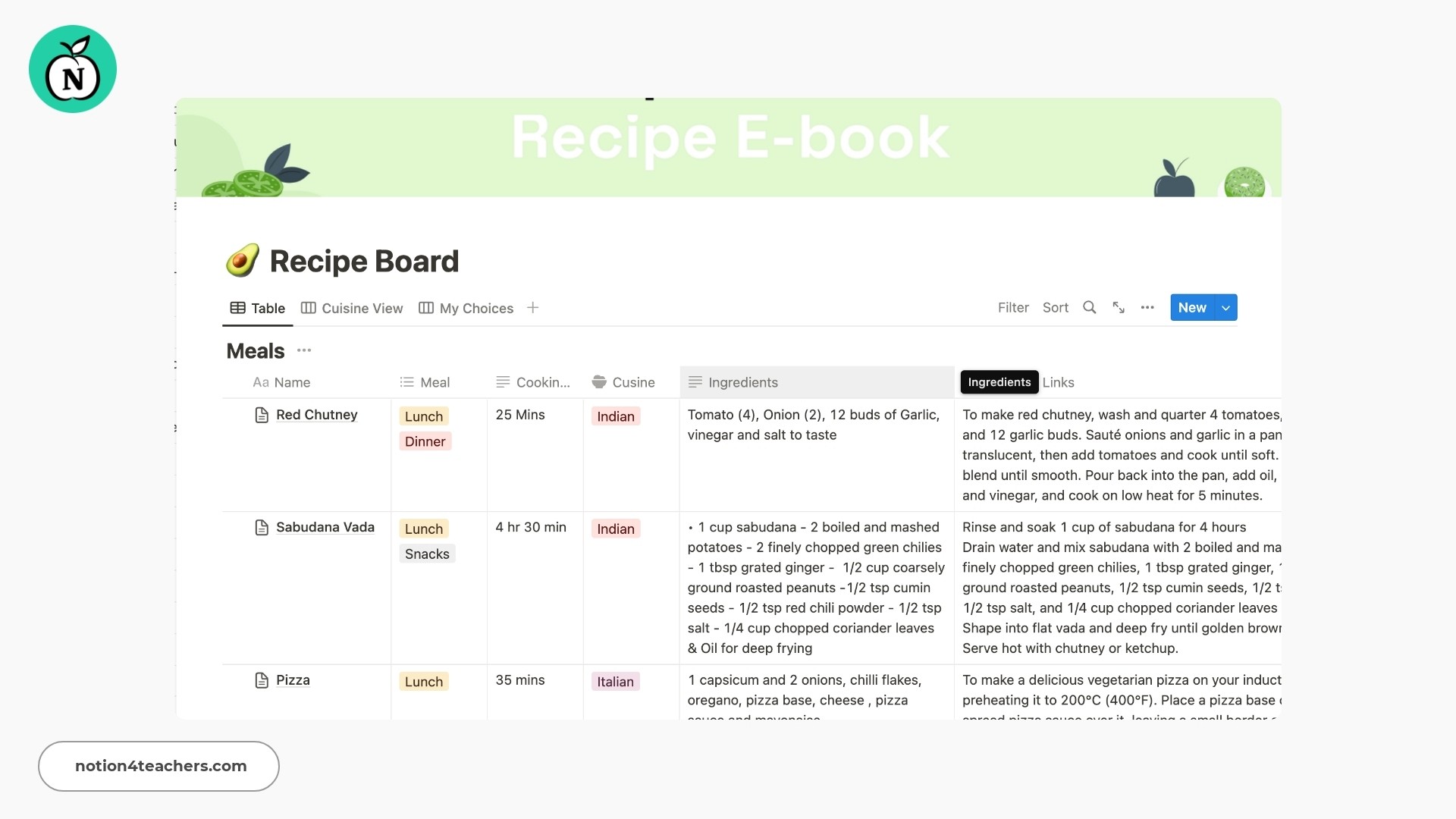Image resolution: width=1456 pixels, height=819 pixels.
Task: Expand the Meals column options menu
Action: pyautogui.click(x=303, y=350)
